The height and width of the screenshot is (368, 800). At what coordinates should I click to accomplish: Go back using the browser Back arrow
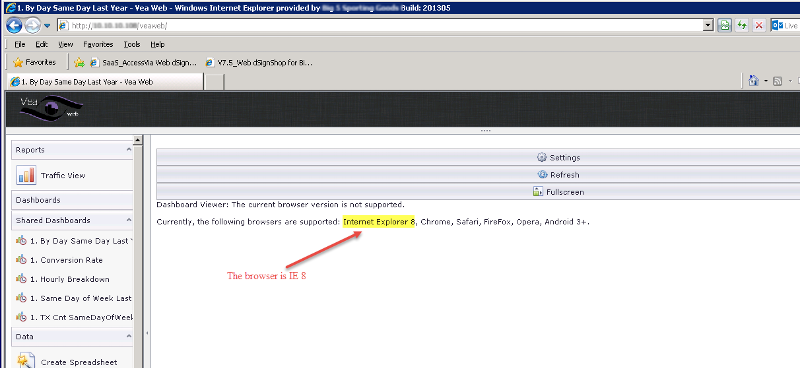tap(14, 25)
